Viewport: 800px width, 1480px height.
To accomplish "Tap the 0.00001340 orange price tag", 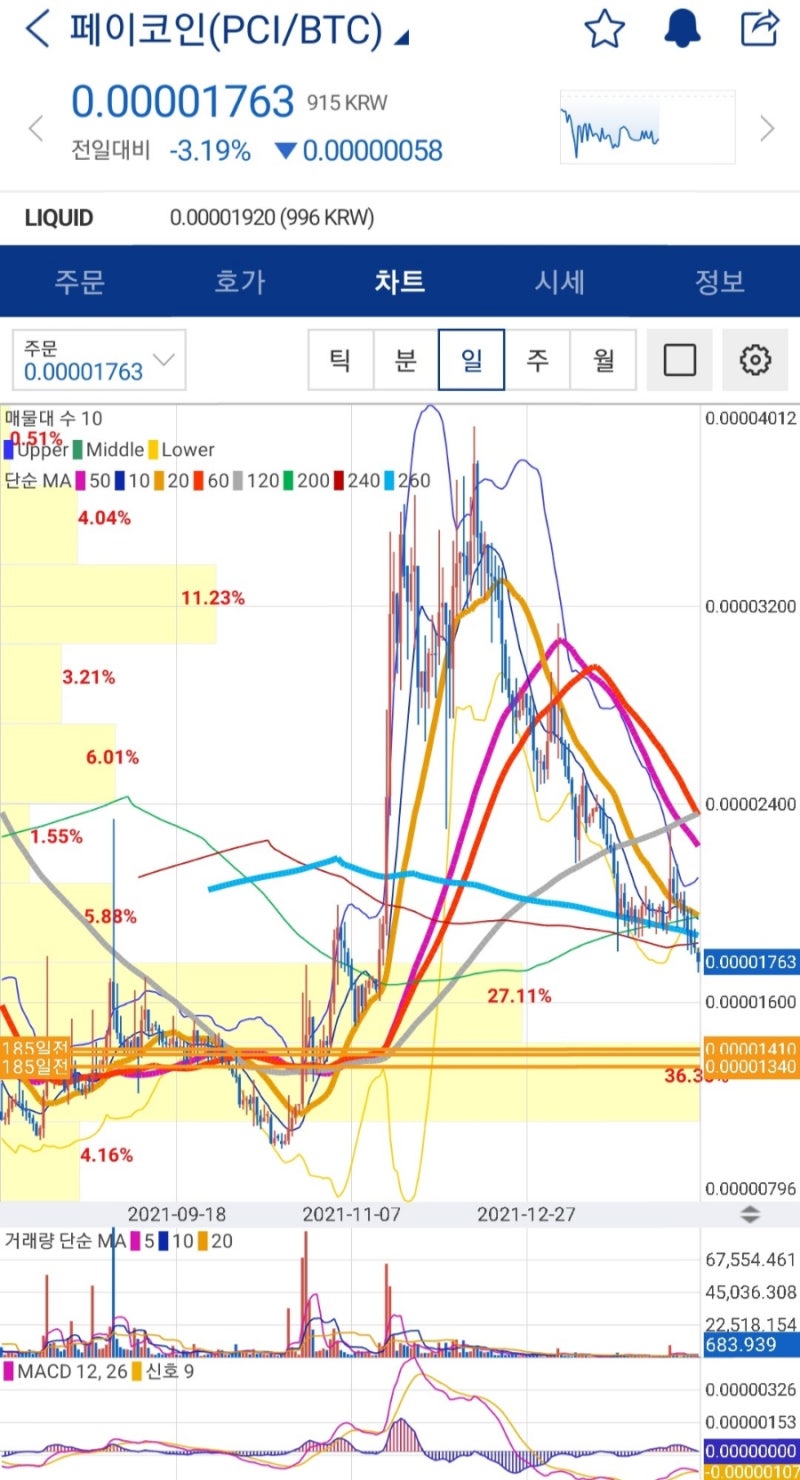I will [751, 1067].
